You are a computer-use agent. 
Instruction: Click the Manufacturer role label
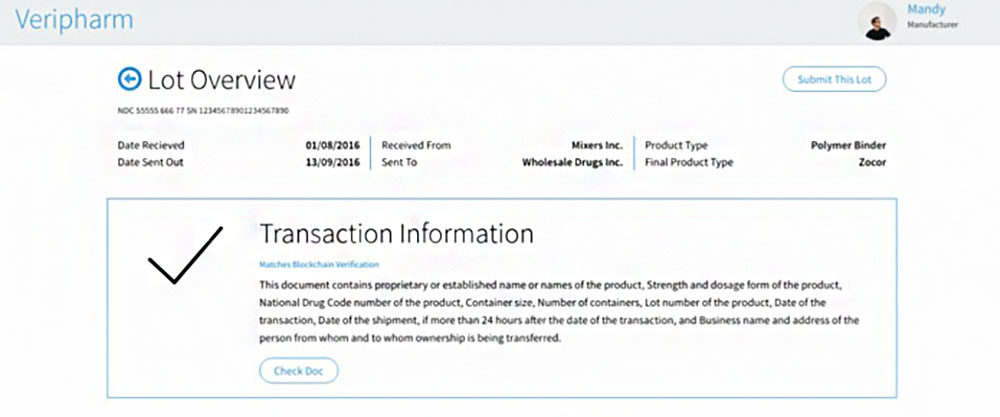(932, 26)
